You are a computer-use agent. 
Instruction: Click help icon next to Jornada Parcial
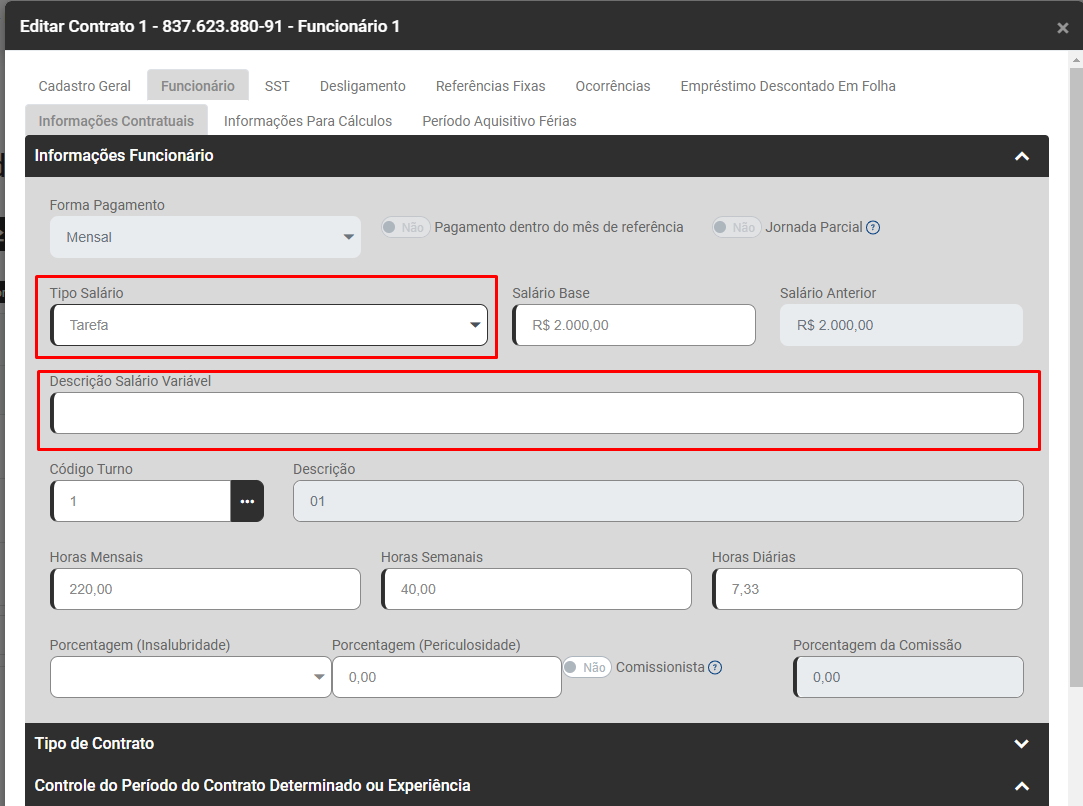click(x=873, y=227)
